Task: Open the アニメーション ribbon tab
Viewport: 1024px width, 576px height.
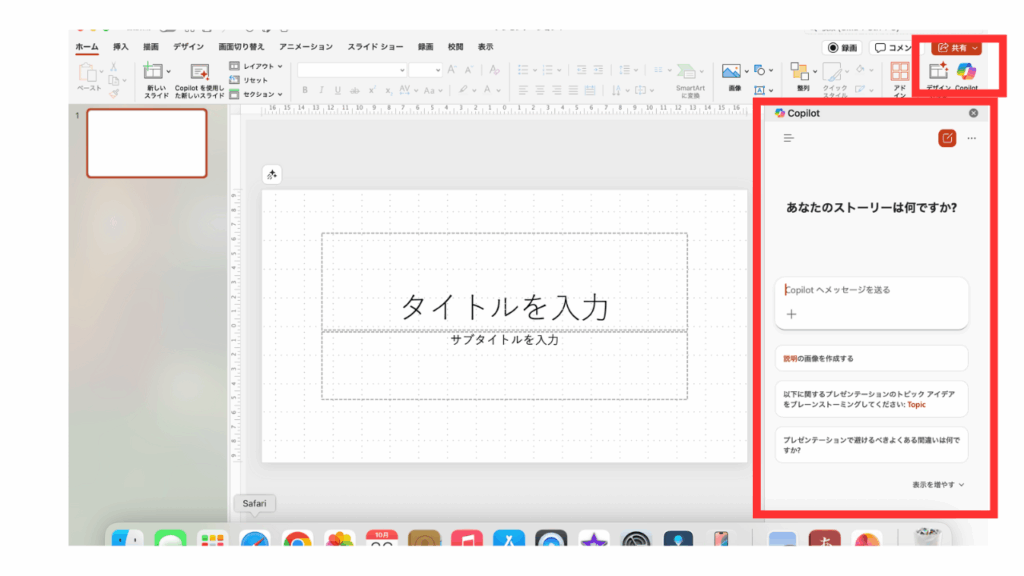Action: (306, 47)
